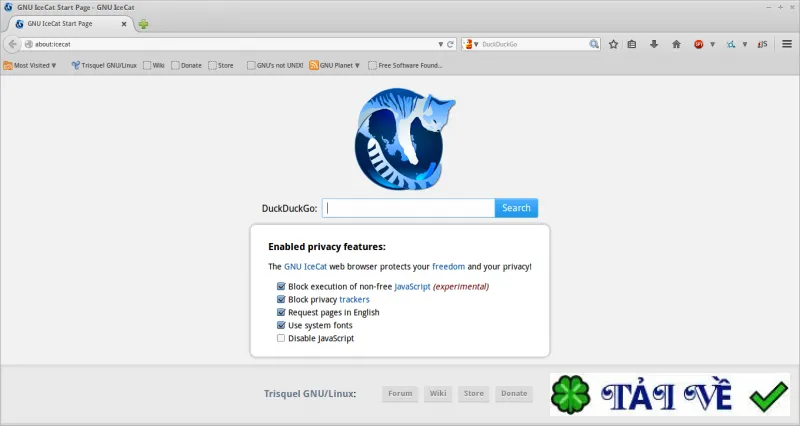The width and height of the screenshot is (800, 426).
Task: Click the Store button in footer
Action: [x=473, y=393]
